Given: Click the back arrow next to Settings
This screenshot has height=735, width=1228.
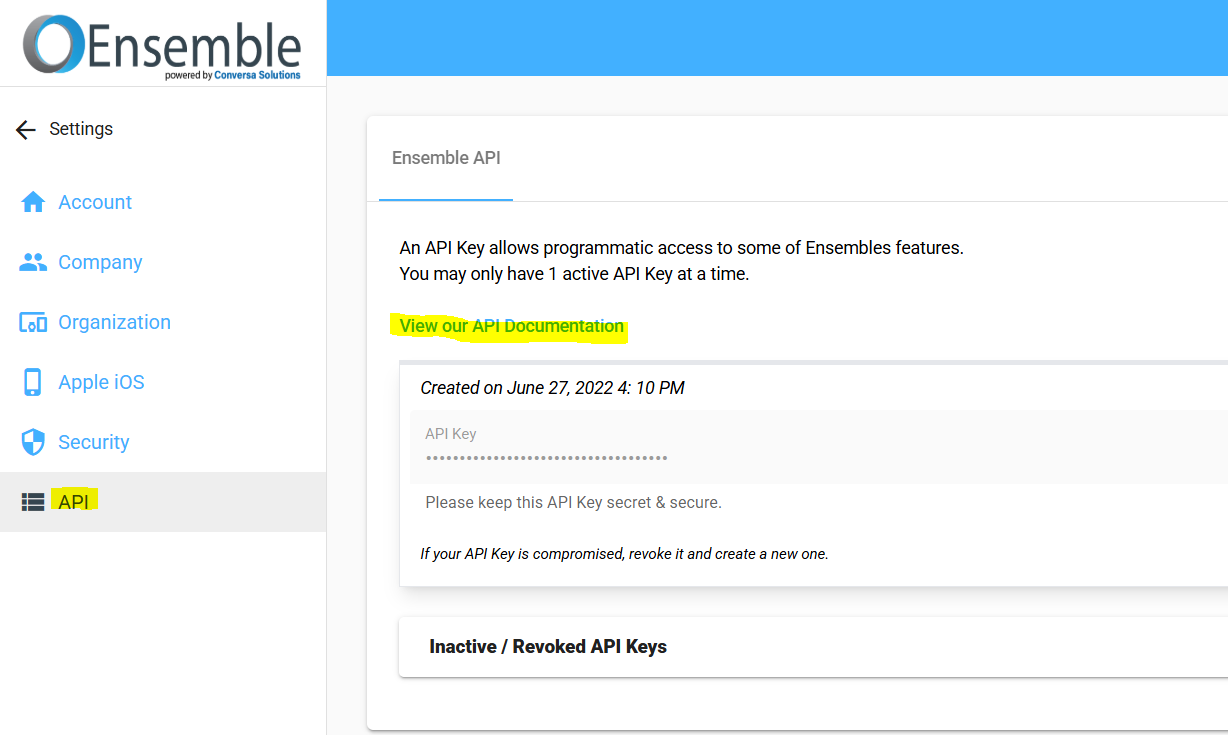Looking at the screenshot, I should (26, 130).
